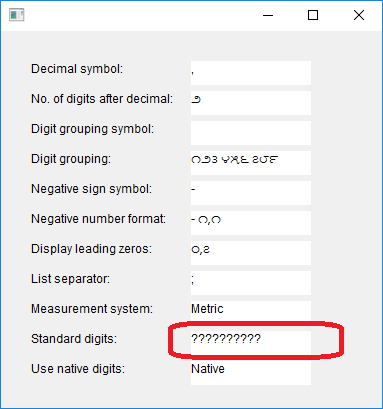Close the window

359,15
